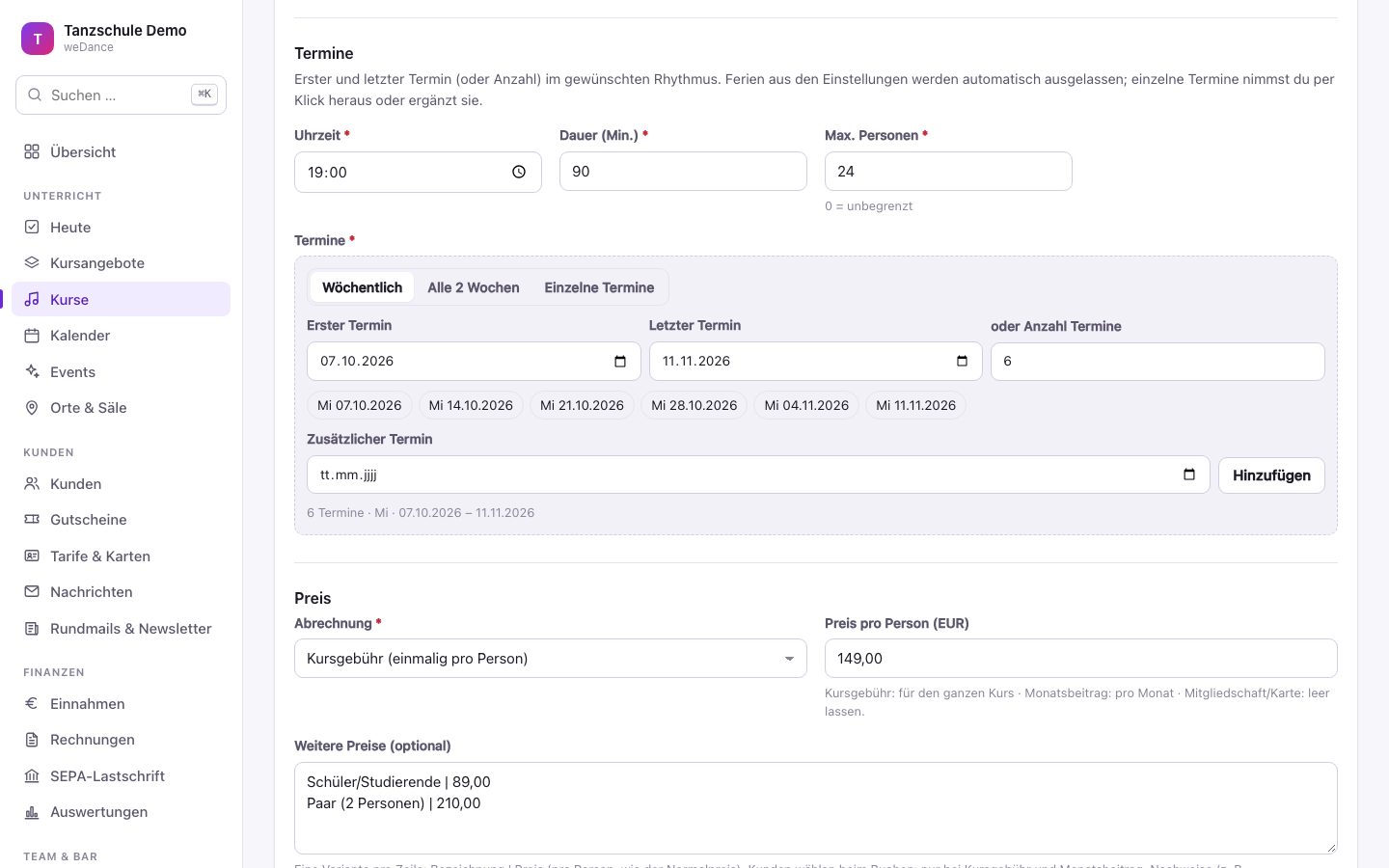This screenshot has width=1389, height=868.
Task: Click the oder Anzahl Termine field
Action: click(1157, 361)
